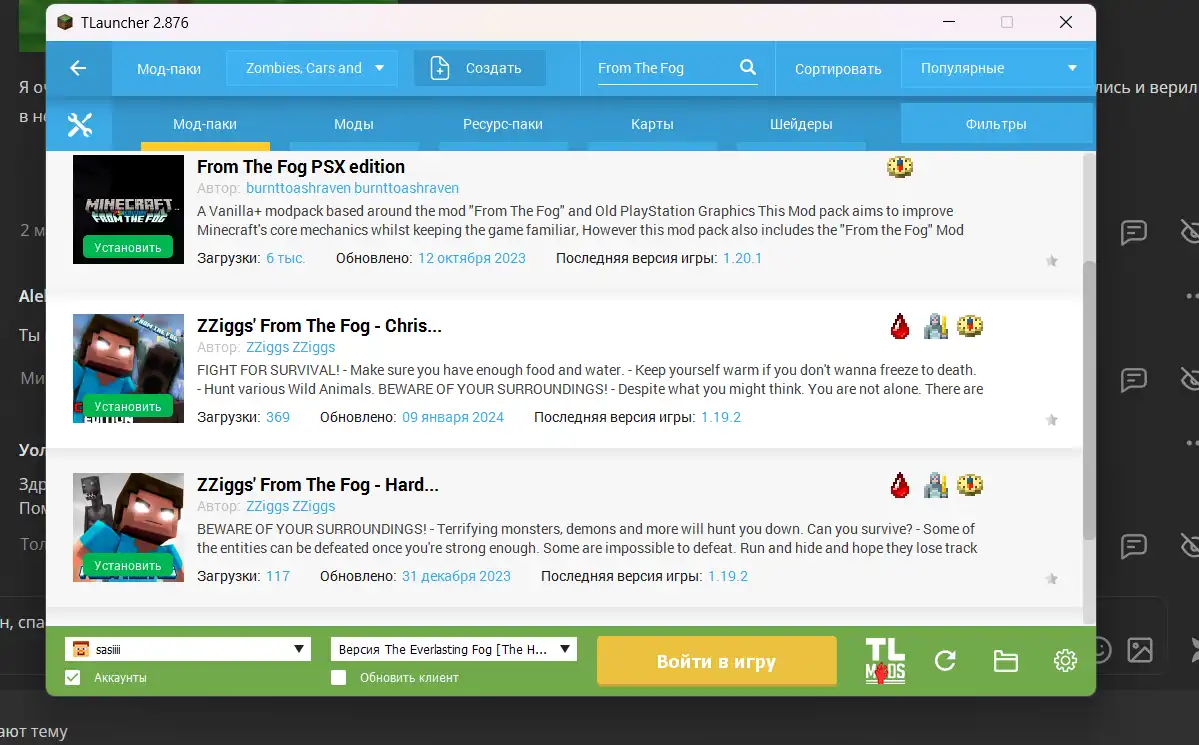Open the settings gear icon
Viewport: 1199px width, 745px height.
click(1065, 661)
